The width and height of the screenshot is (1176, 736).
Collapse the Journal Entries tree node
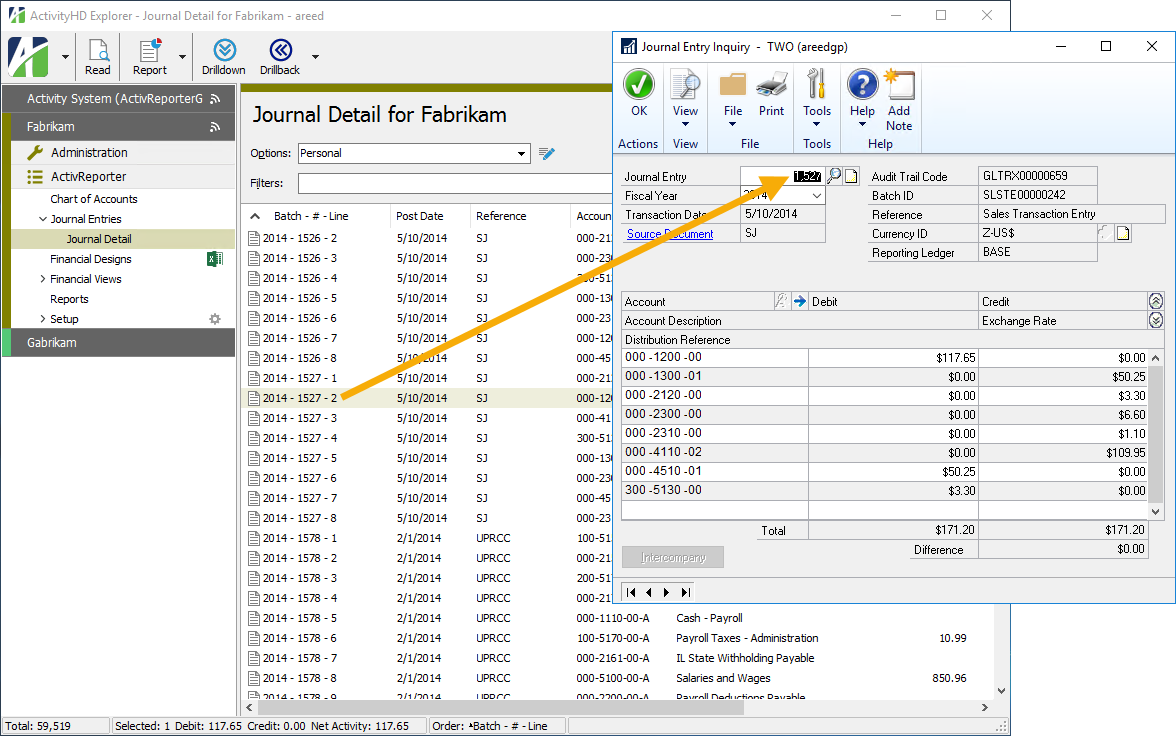pos(42,219)
